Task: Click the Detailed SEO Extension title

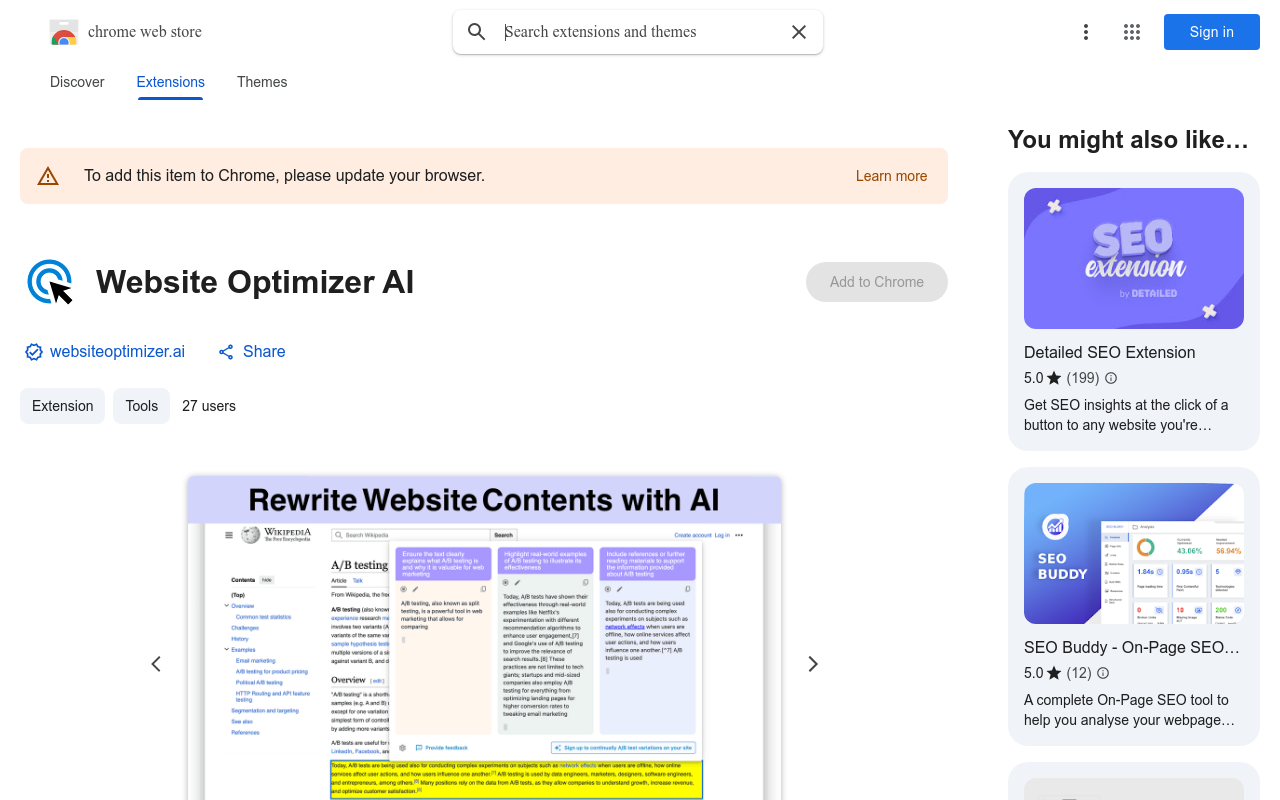Action: tap(1110, 352)
